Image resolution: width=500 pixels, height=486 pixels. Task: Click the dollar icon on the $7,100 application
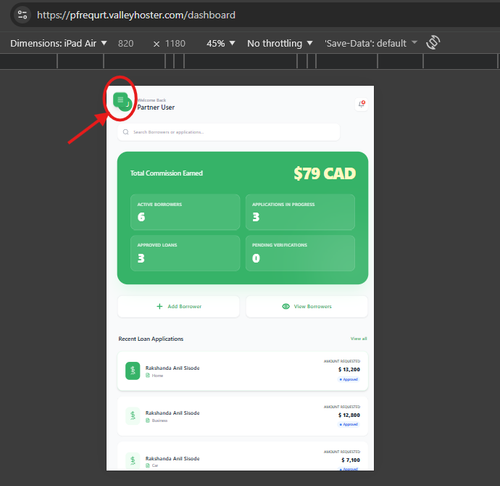coord(133,460)
